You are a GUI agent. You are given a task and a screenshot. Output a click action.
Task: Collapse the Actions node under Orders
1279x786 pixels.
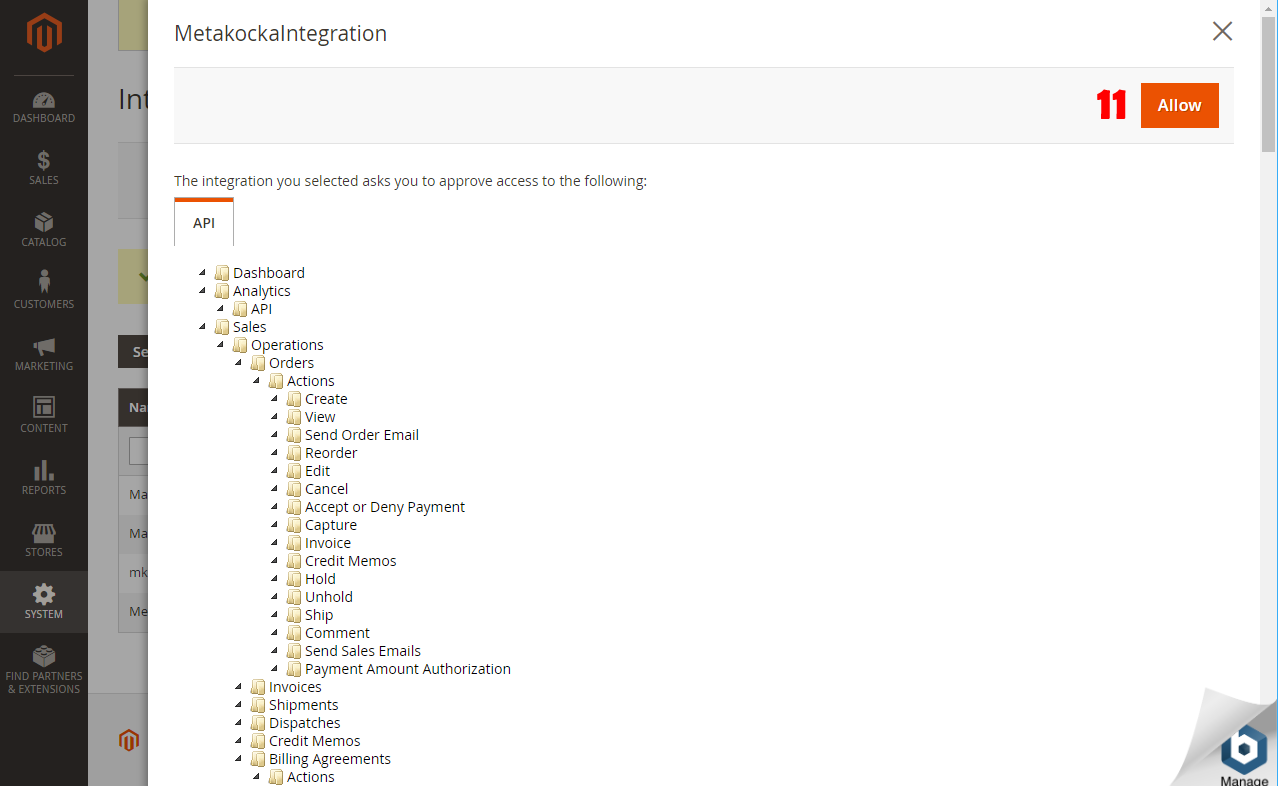point(257,380)
